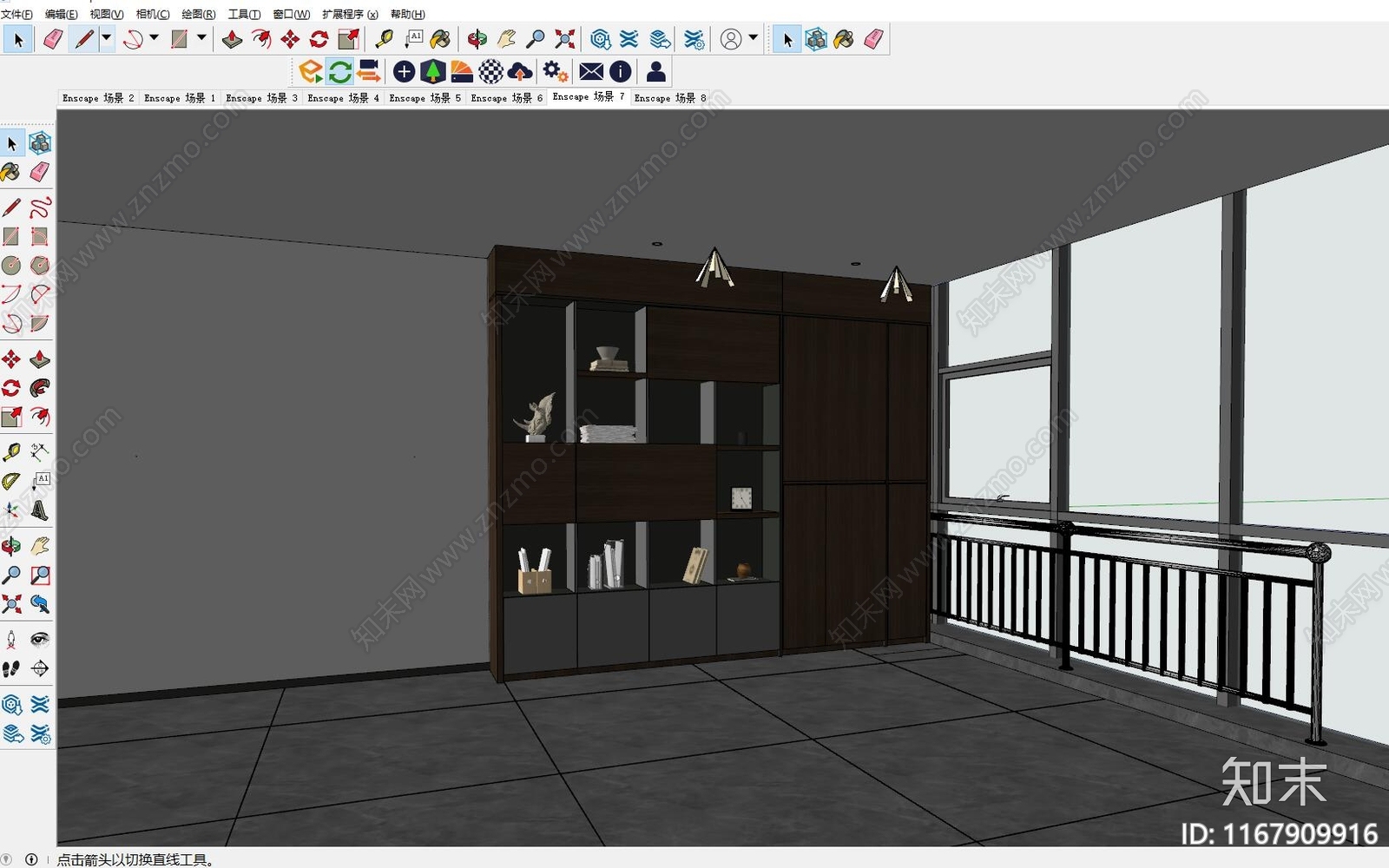Image resolution: width=1389 pixels, height=868 pixels.
Task: Switch to the Enscape 场景 4 tab
Action: 343,98
